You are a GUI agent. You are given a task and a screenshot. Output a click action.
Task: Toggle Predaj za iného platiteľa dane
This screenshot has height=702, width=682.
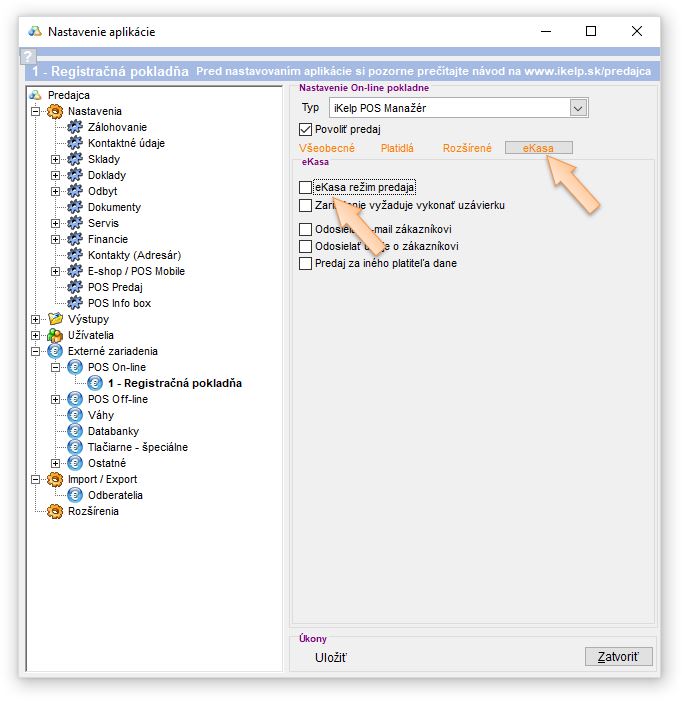306,263
